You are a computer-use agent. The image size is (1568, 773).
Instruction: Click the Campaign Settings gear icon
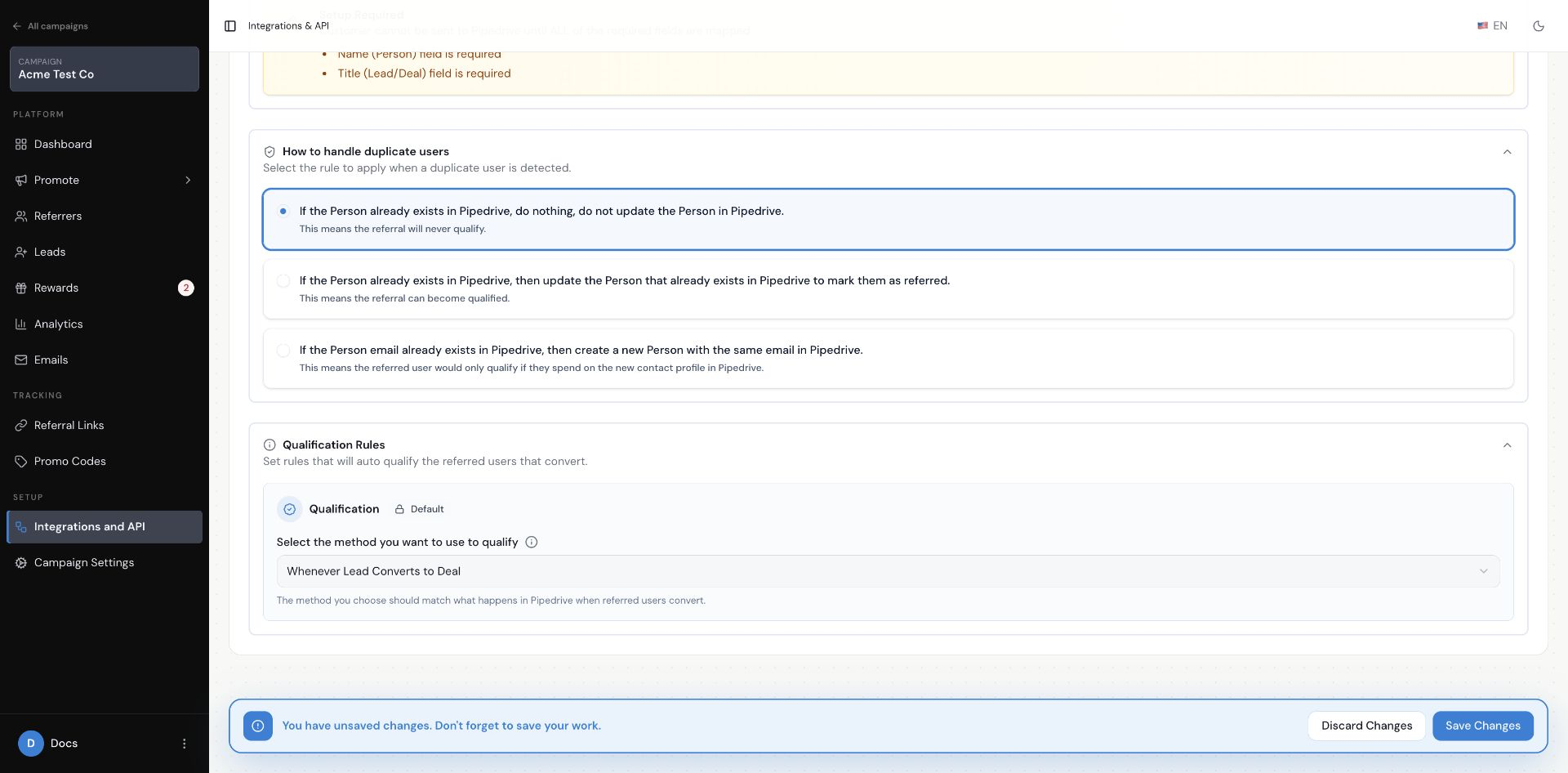[x=21, y=563]
